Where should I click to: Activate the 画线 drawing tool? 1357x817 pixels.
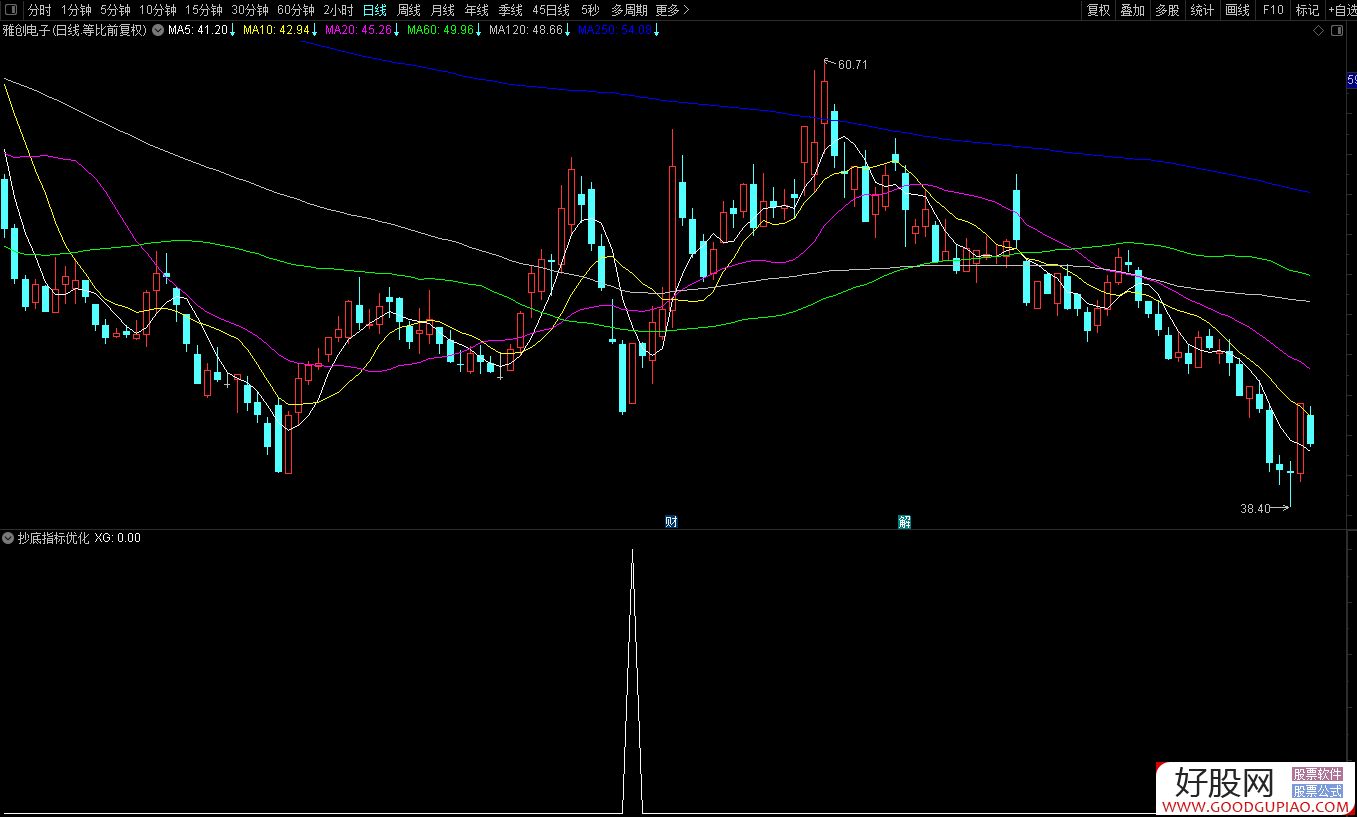tap(1238, 10)
